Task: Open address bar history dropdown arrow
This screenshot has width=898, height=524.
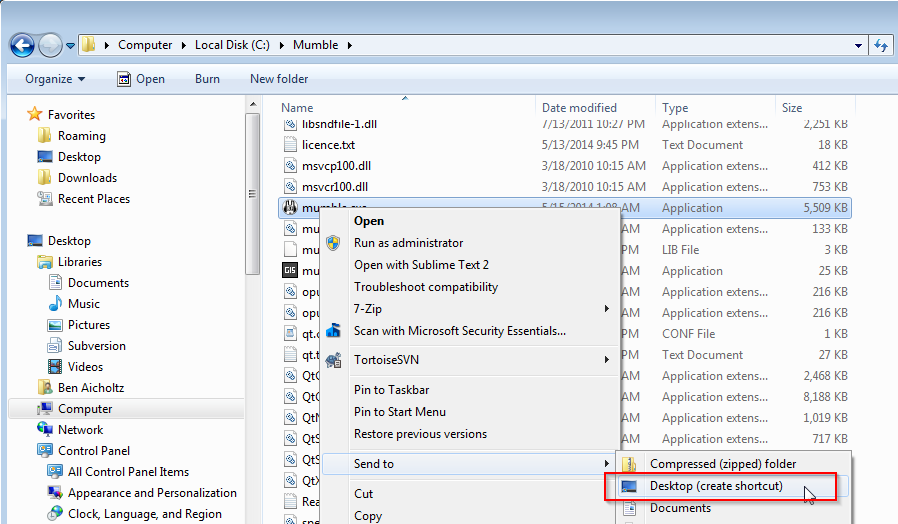Action: pos(858,45)
